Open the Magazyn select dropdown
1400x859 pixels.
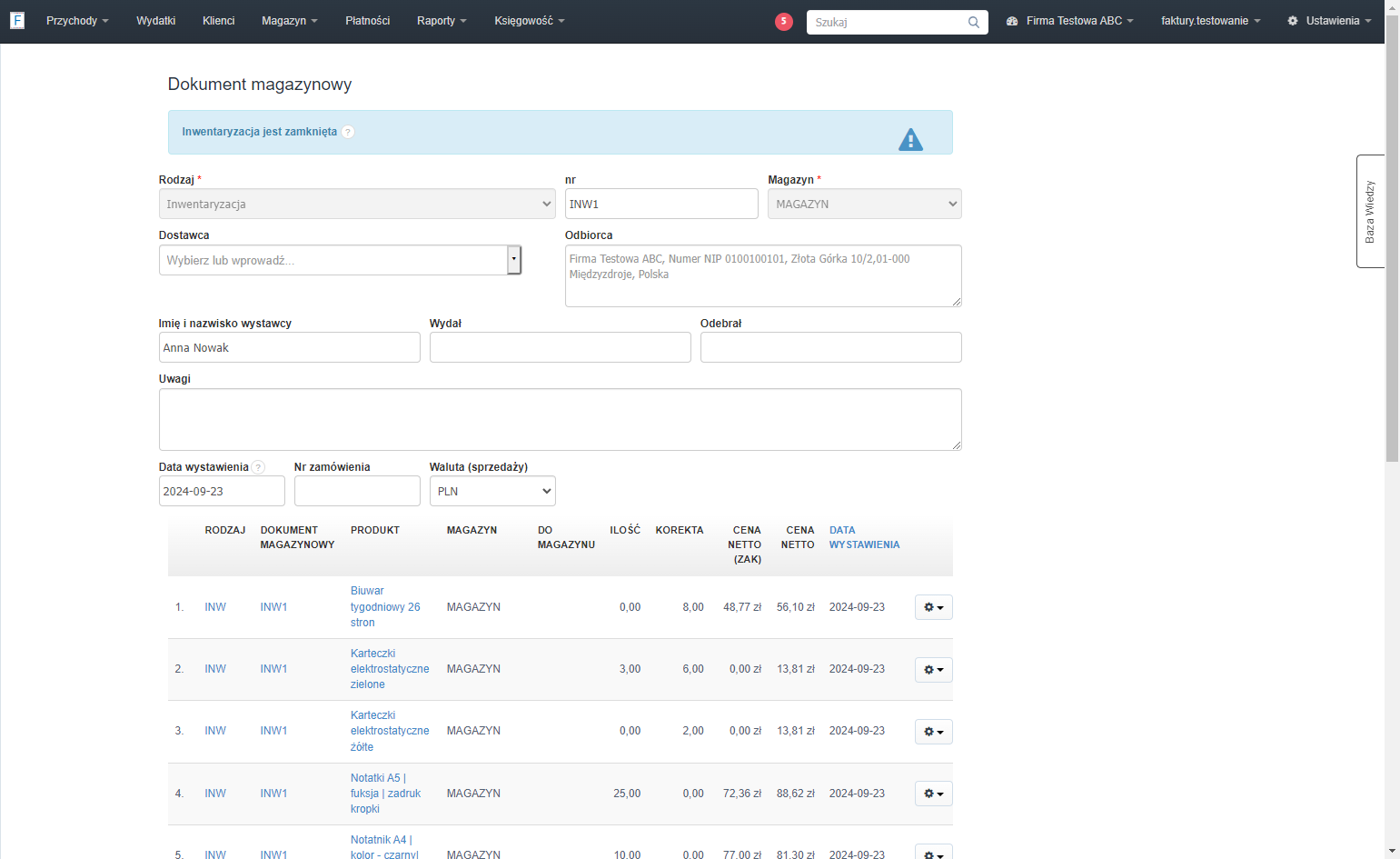click(865, 204)
